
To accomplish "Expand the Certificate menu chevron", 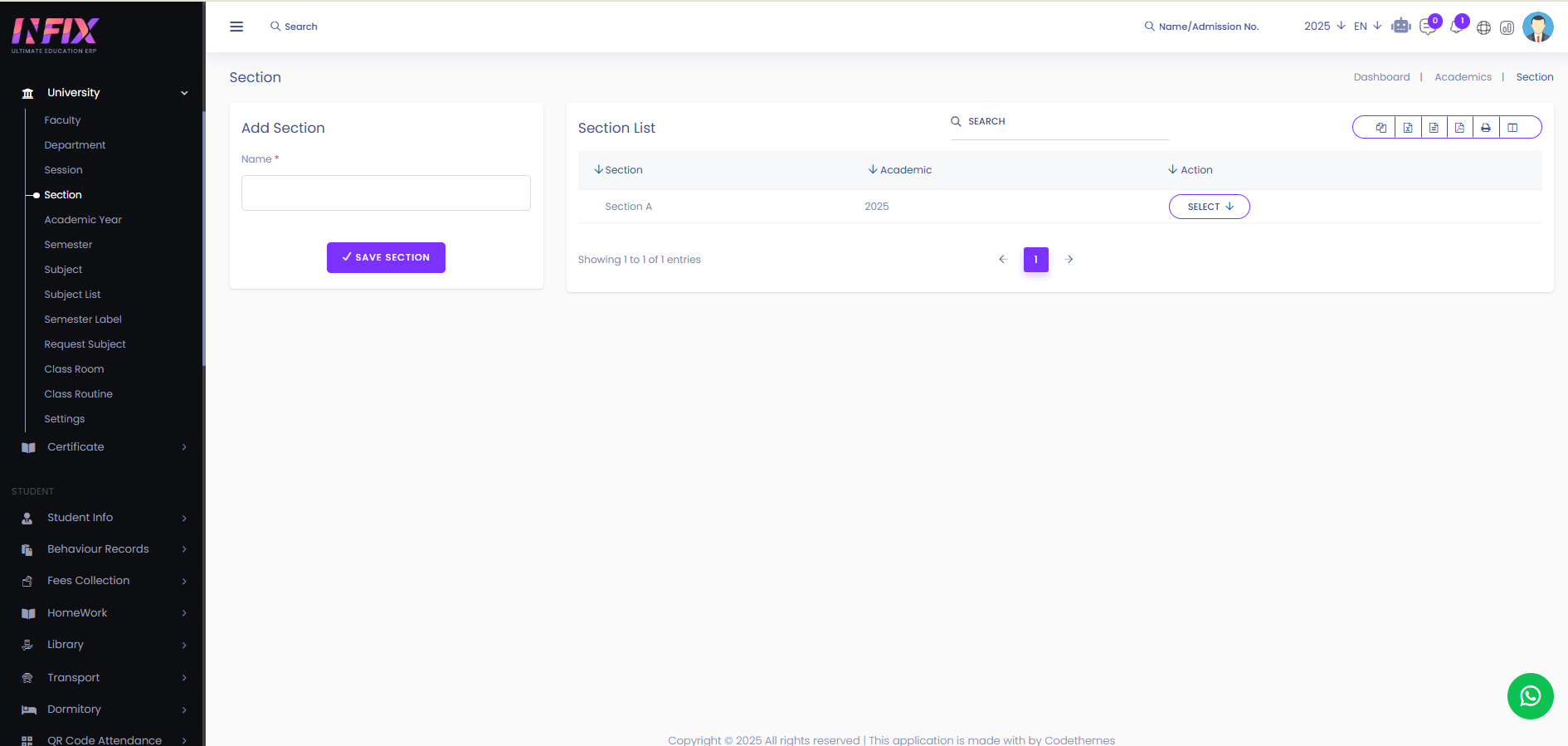I will [184, 447].
